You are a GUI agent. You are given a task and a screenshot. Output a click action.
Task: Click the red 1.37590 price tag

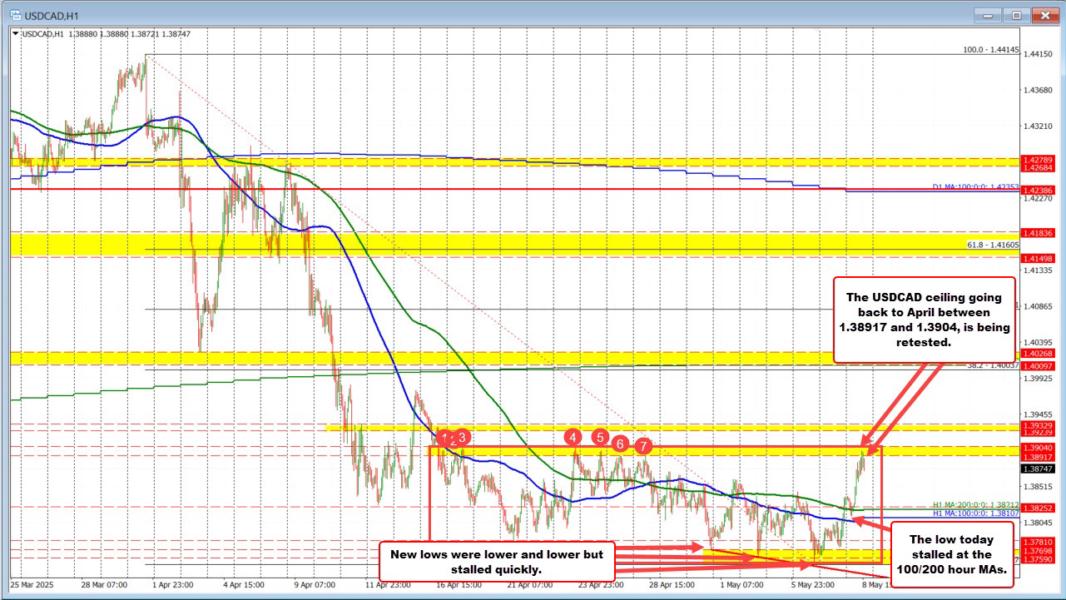1038,559
